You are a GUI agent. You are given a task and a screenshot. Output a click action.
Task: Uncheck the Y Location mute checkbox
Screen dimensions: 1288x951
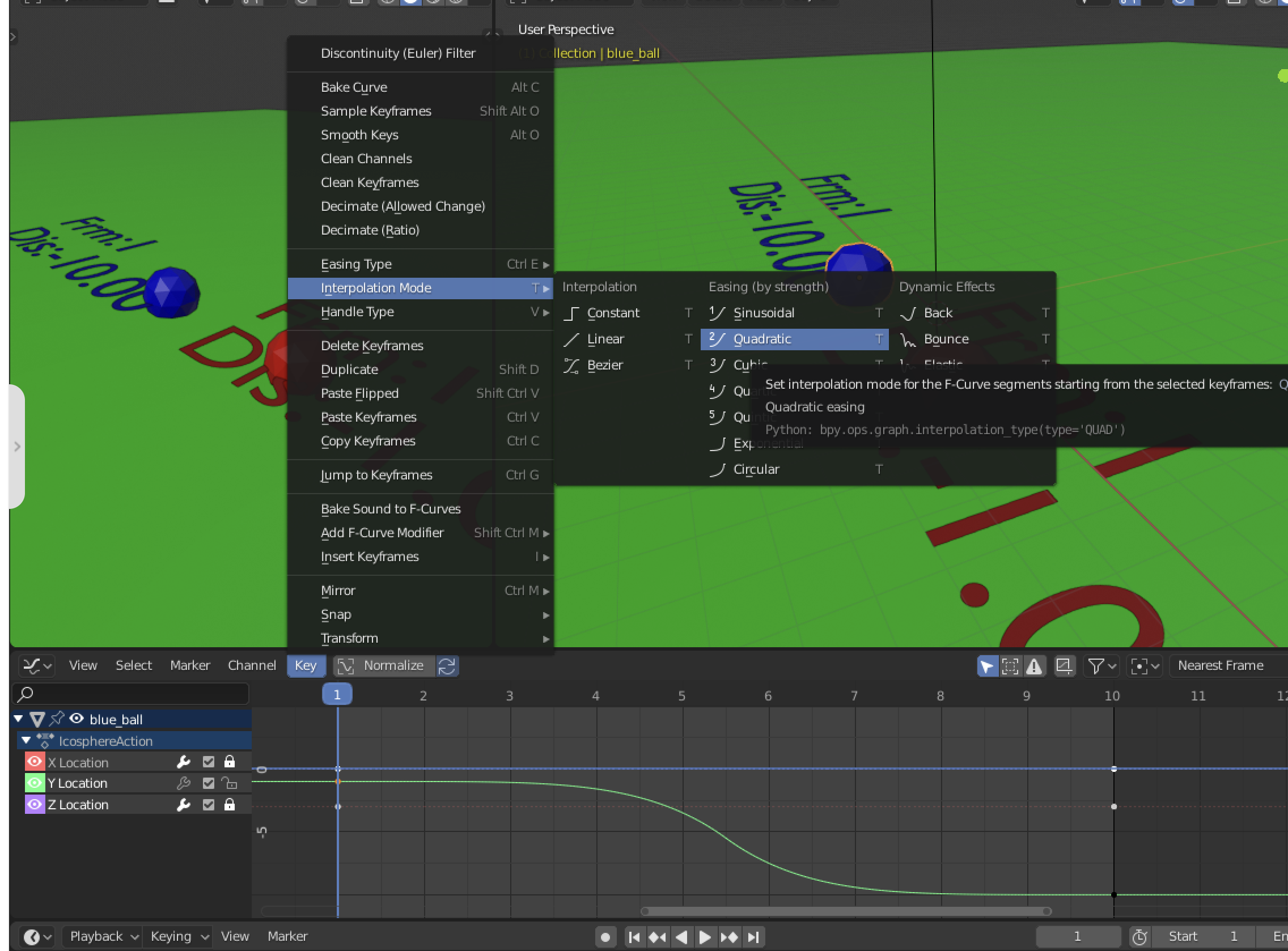click(x=209, y=783)
